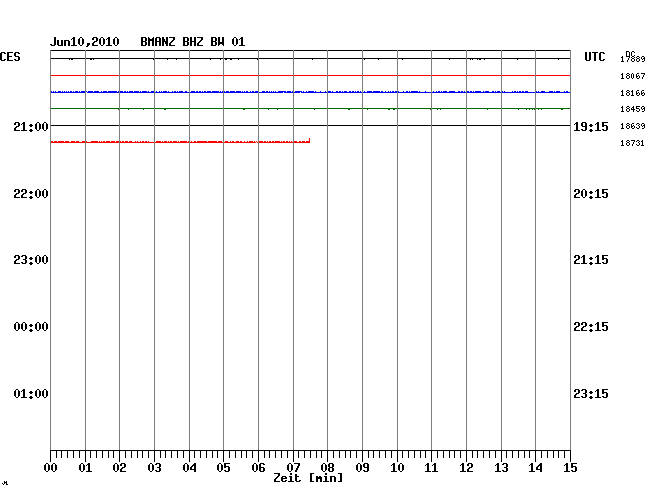Click the minute tick label '03'
This screenshot has width=650, height=494.
[x=155, y=468]
